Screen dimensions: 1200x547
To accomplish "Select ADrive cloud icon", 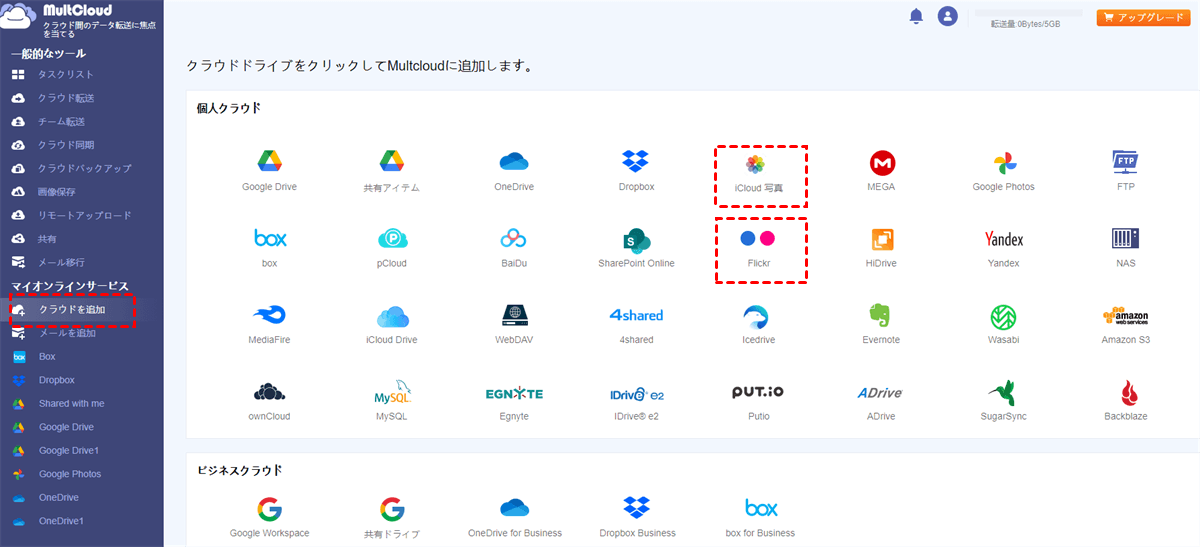I will click(x=881, y=393).
